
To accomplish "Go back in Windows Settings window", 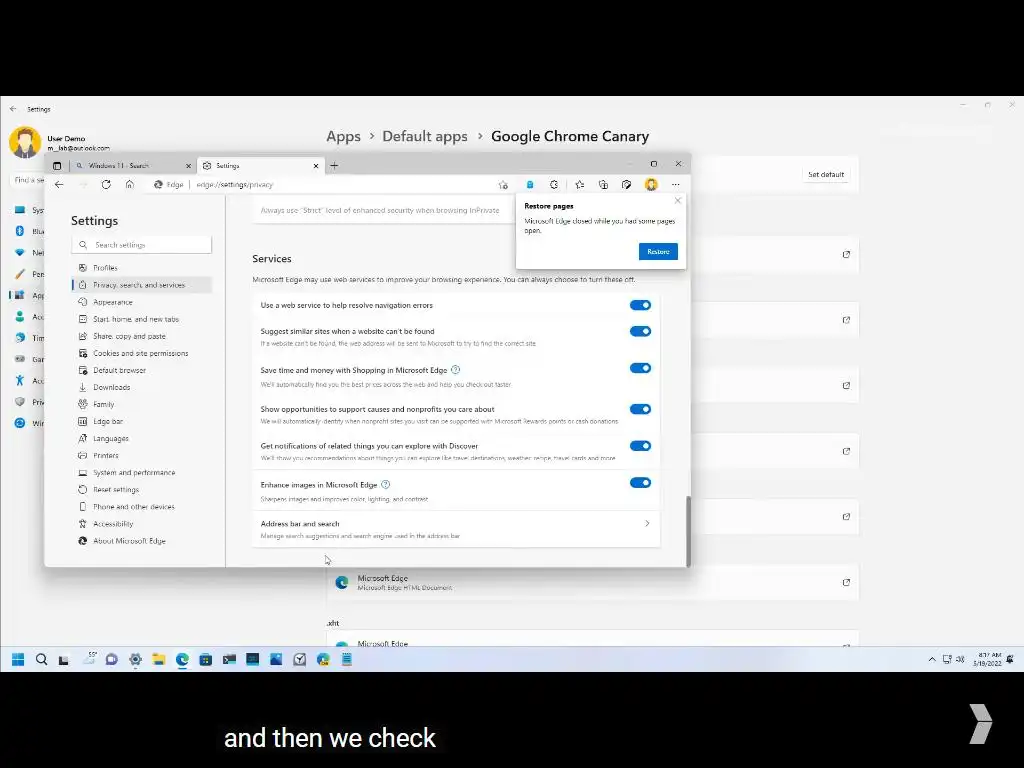I will (13, 109).
